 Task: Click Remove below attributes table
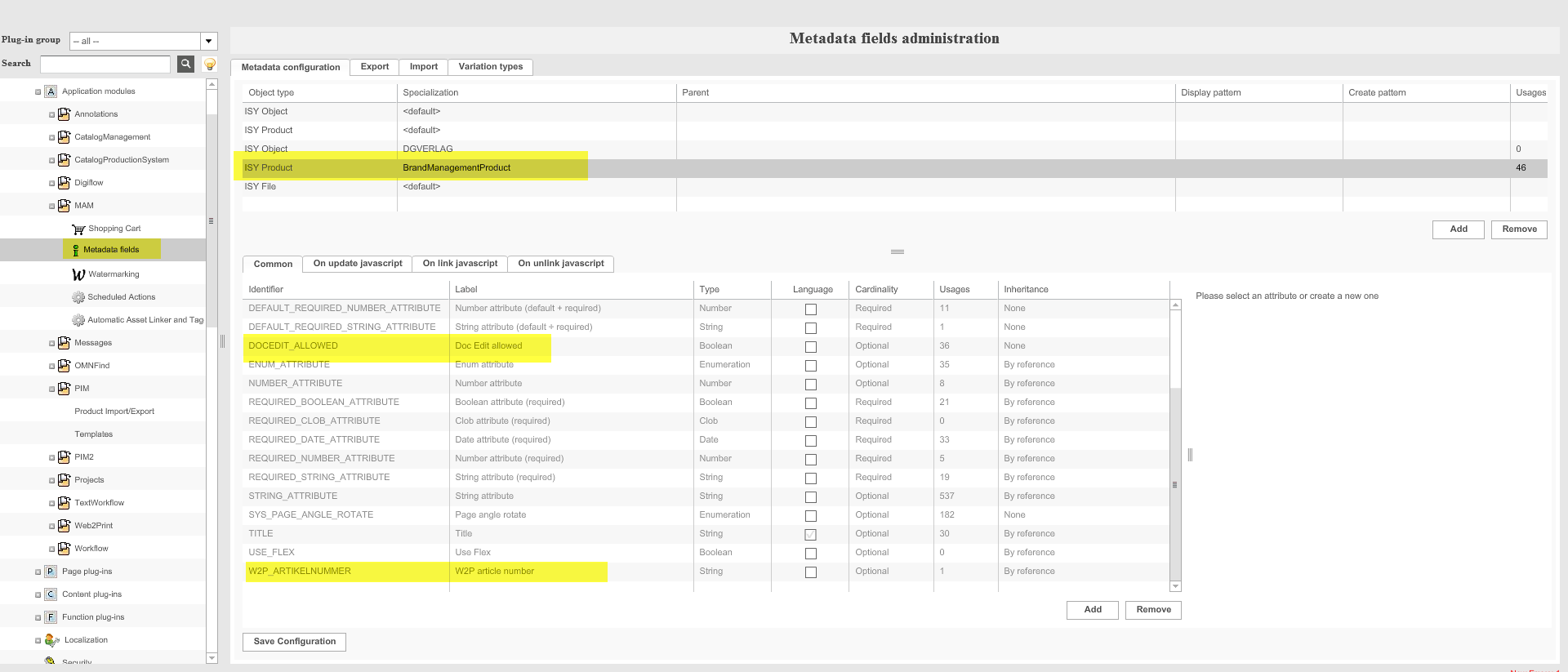pyautogui.click(x=1153, y=610)
